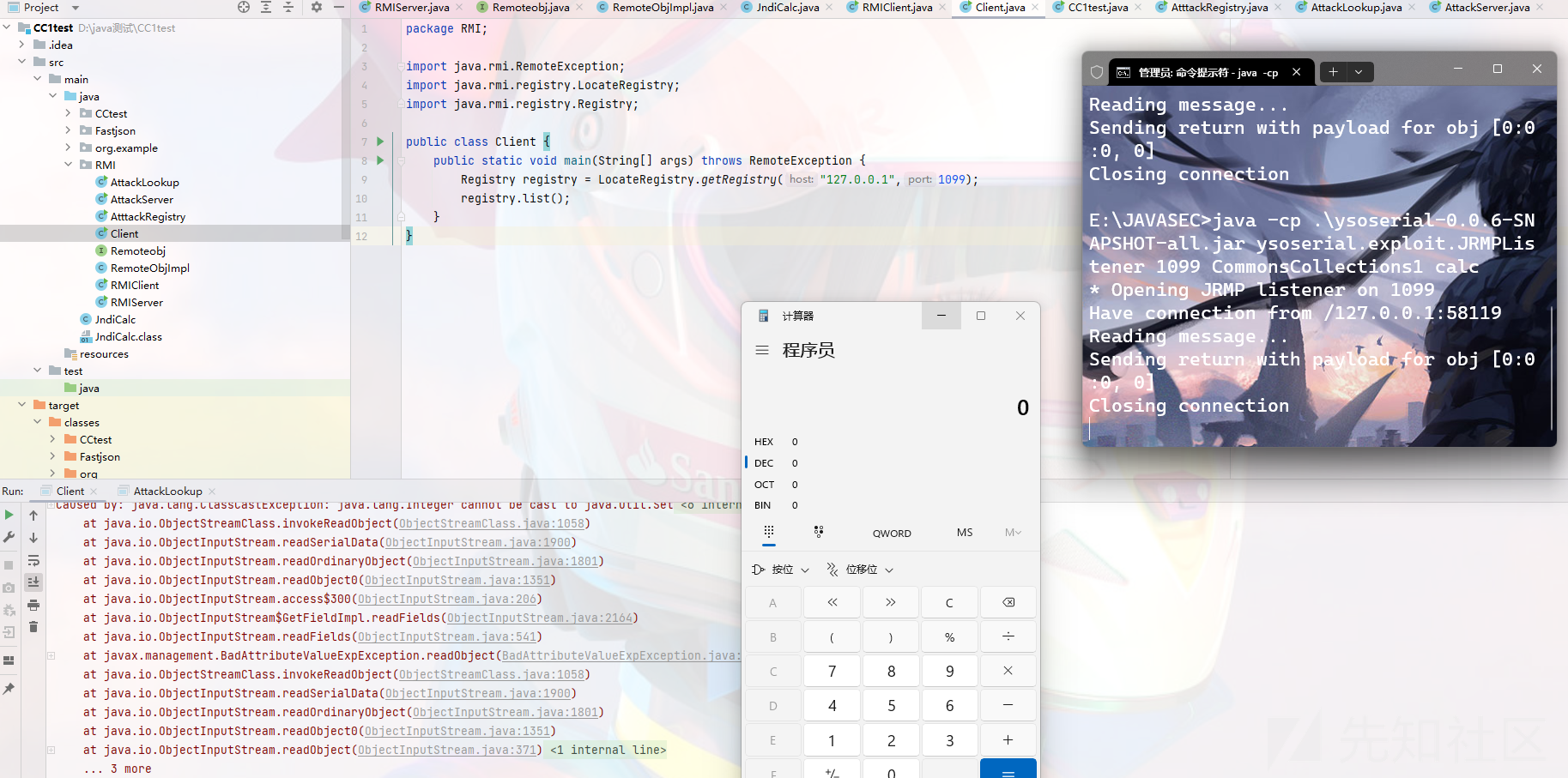
Task: Open ObjectInputStream.java:371 stack trace link
Action: [450, 750]
